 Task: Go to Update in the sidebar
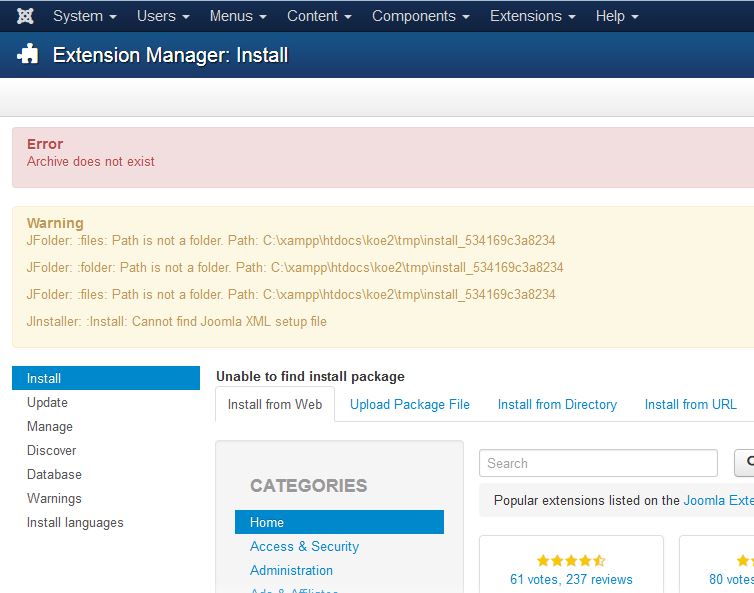click(x=47, y=402)
